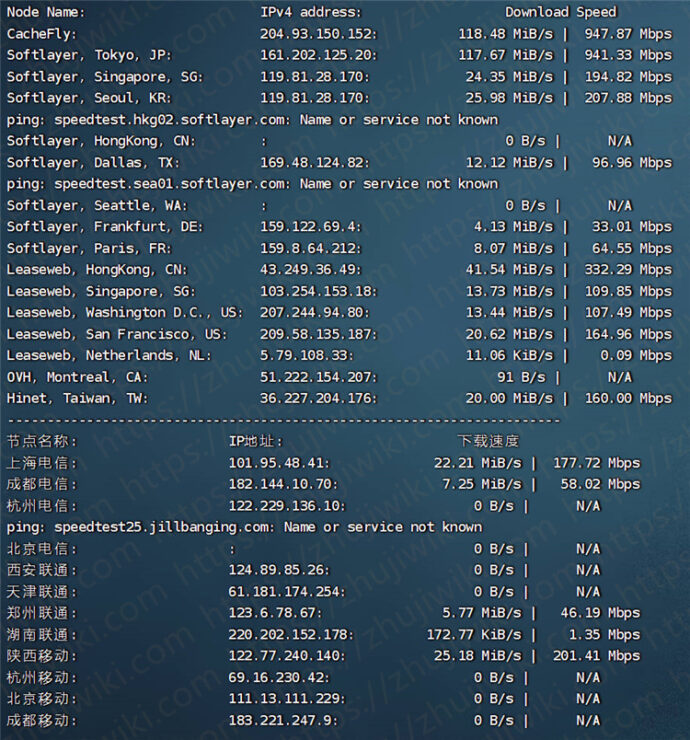Image resolution: width=690 pixels, height=740 pixels.
Task: Select 'Softlayer, Seoul, KR' node name
Action: [89, 98]
